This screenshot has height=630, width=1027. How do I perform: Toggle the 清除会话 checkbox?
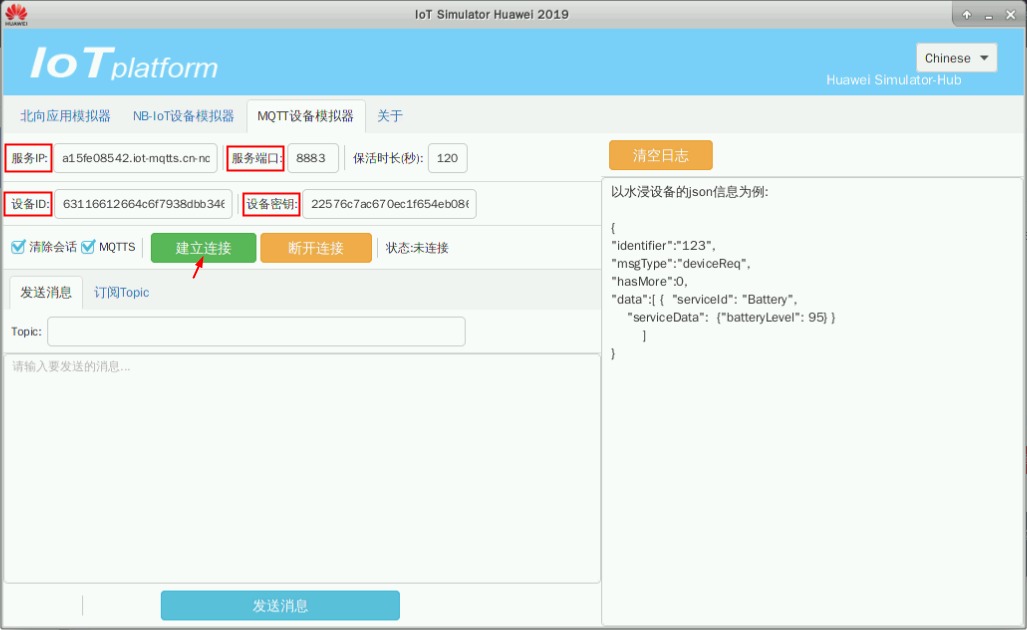tap(18, 247)
